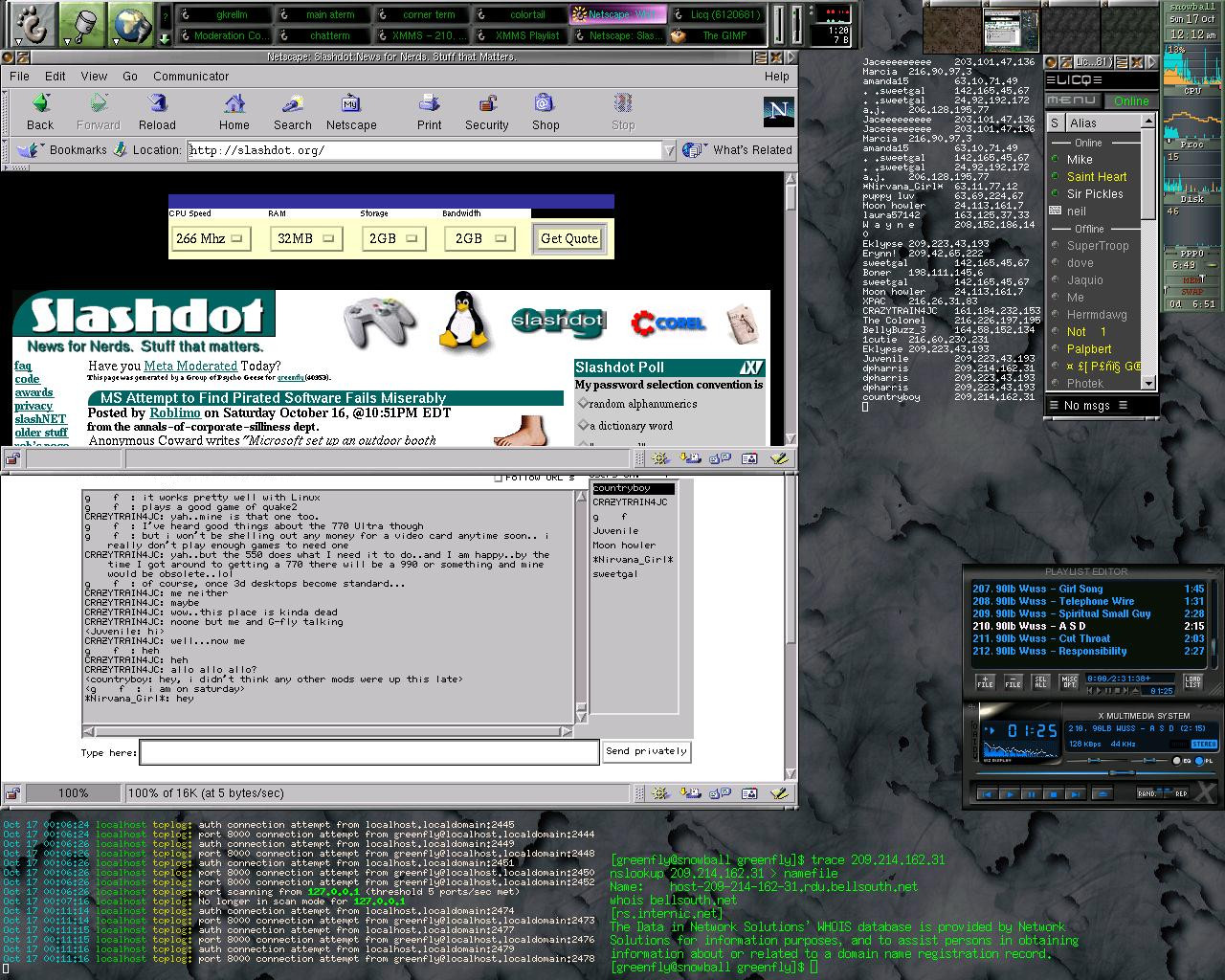1225x980 pixels.
Task: Click the Forward navigation icon in Netscape
Action: click(98, 112)
